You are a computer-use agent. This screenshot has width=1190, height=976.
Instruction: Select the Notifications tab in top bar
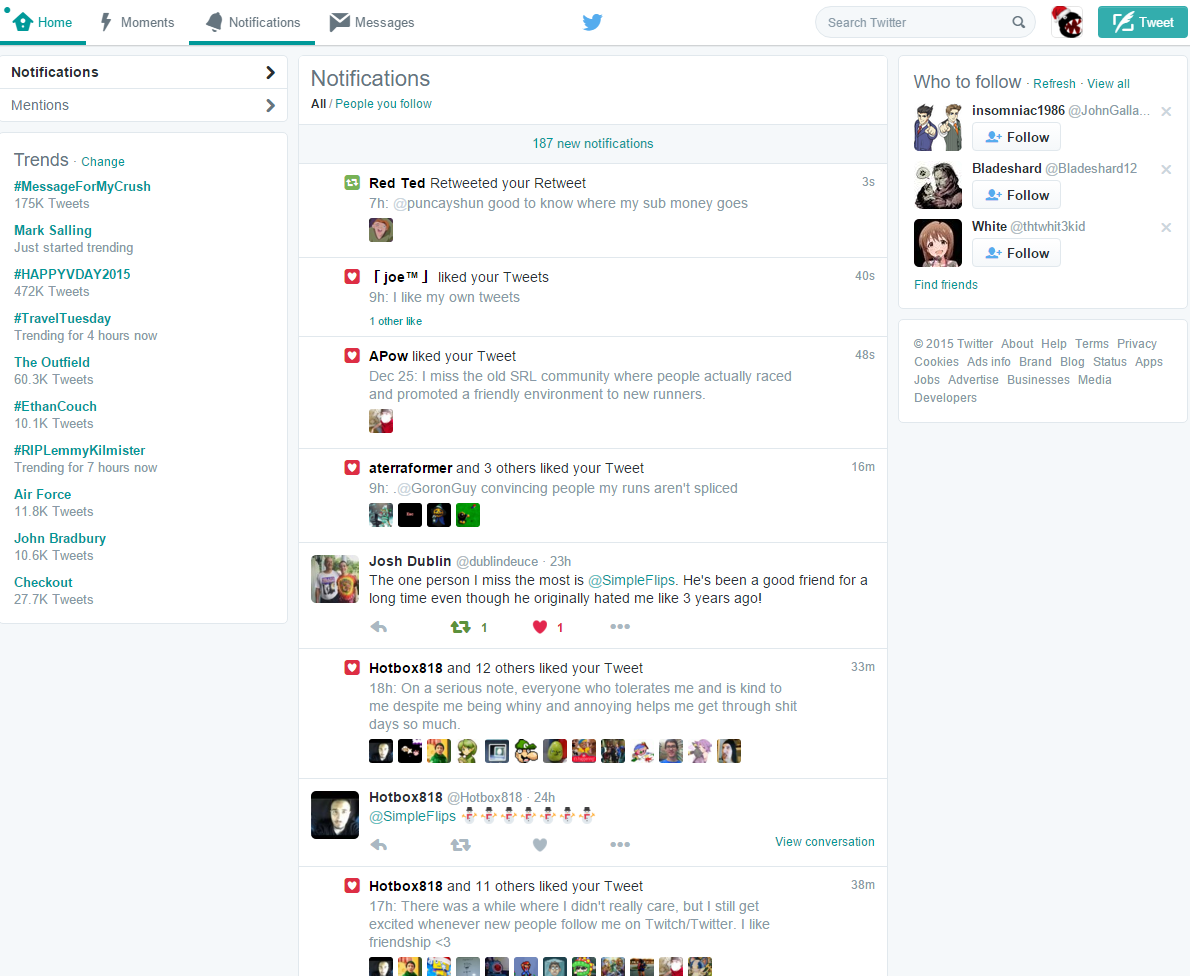[253, 22]
